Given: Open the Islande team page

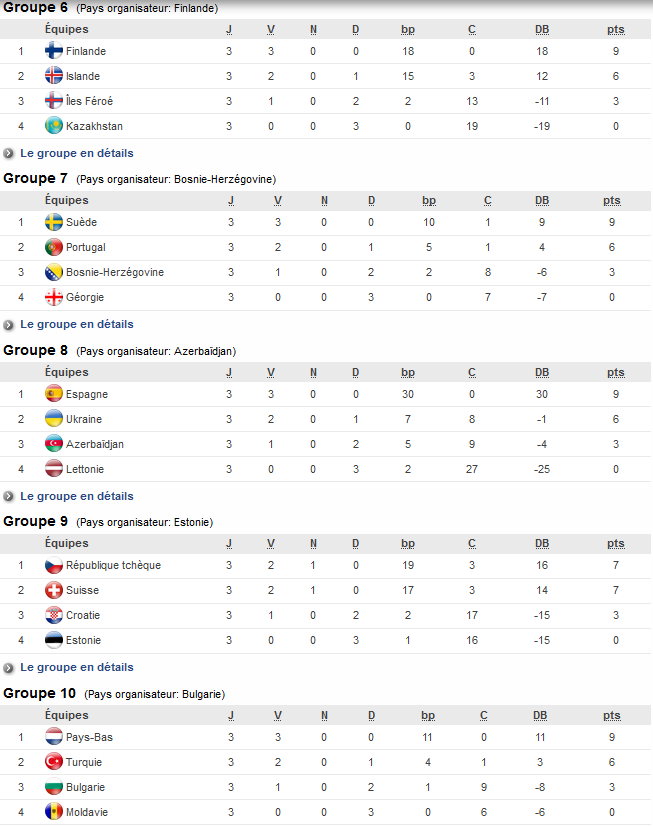Looking at the screenshot, I should tap(84, 75).
